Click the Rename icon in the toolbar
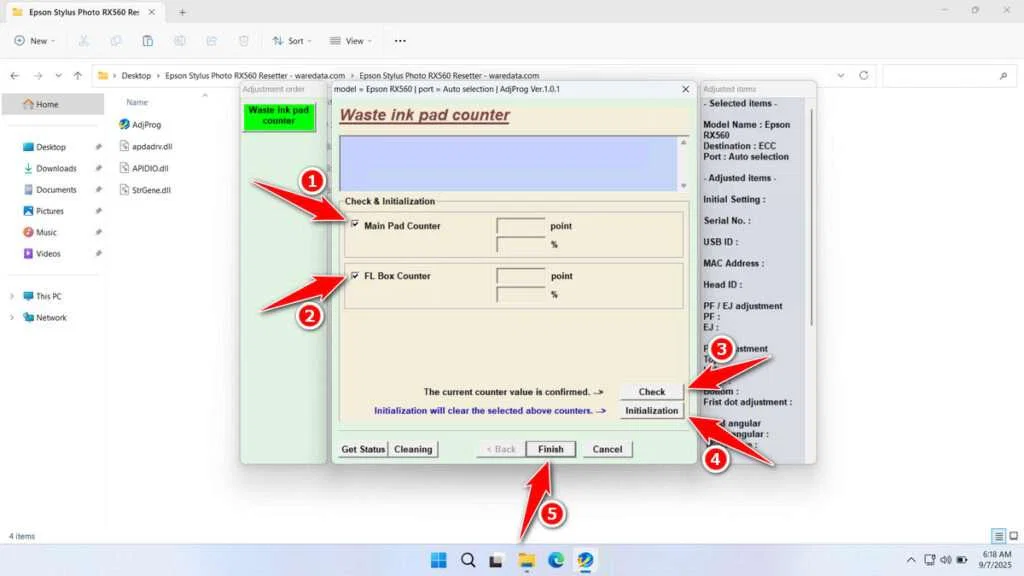Image resolution: width=1024 pixels, height=576 pixels. point(180,41)
